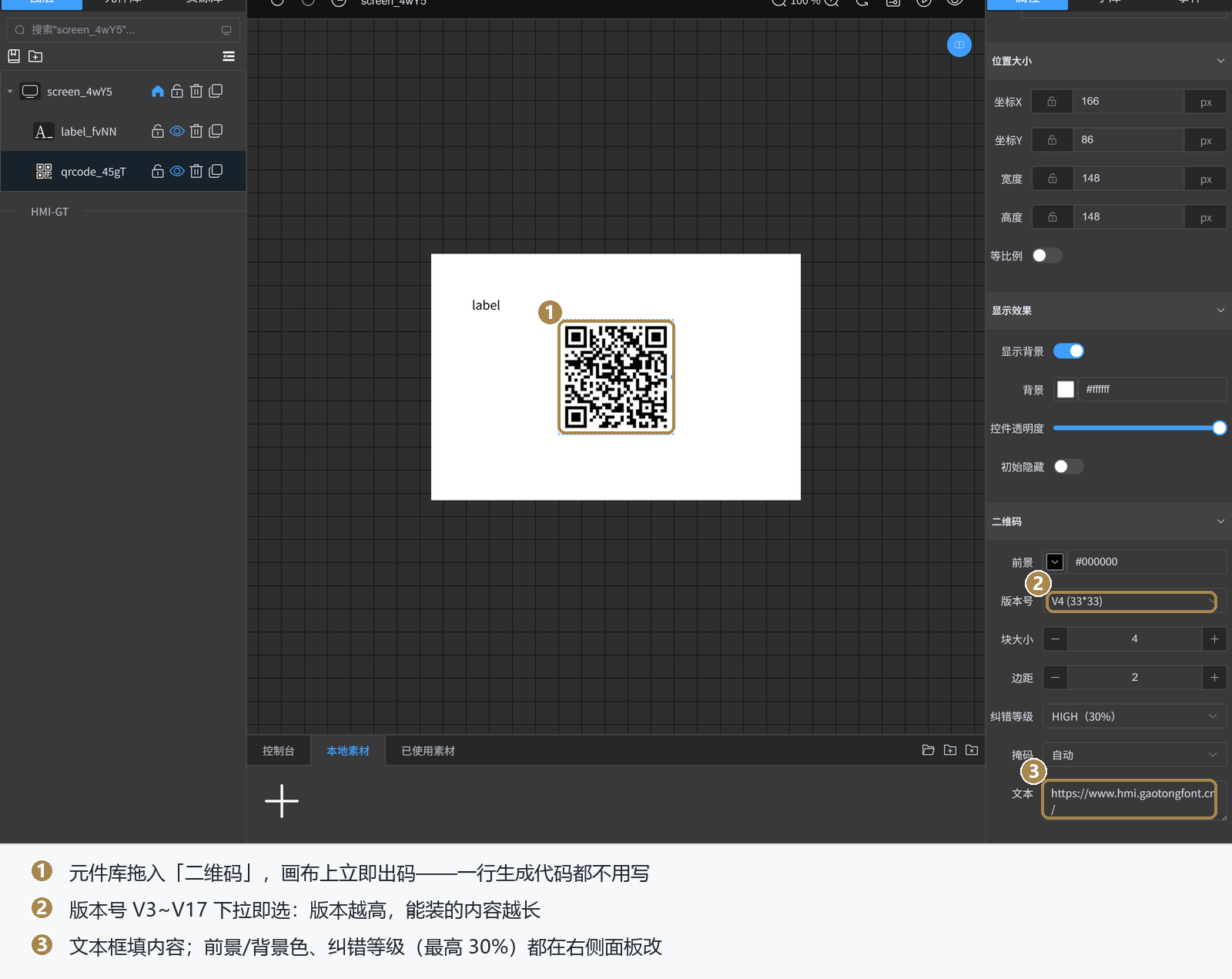Click the white 背景 color swatch
This screenshot has height=979, width=1232.
pyautogui.click(x=1066, y=390)
